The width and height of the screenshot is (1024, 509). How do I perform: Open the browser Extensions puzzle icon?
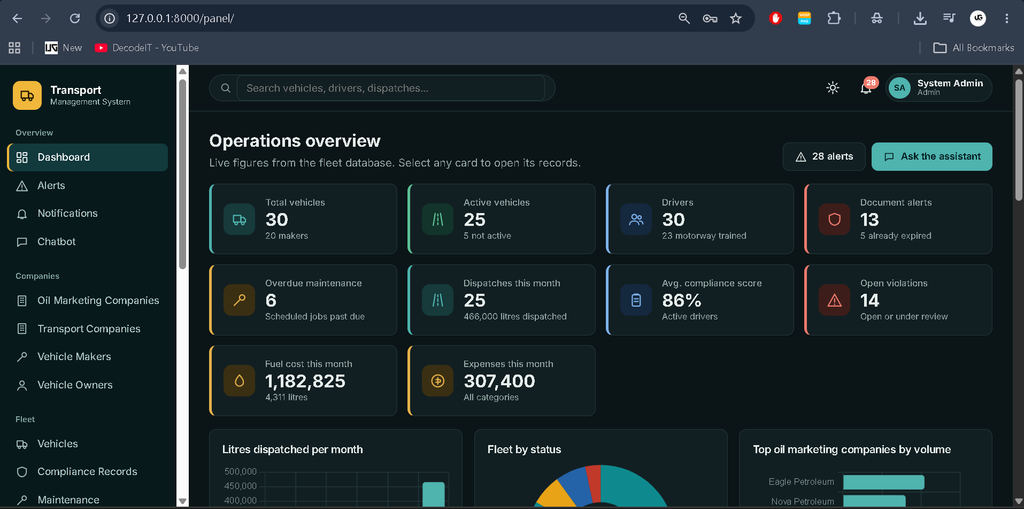click(833, 18)
